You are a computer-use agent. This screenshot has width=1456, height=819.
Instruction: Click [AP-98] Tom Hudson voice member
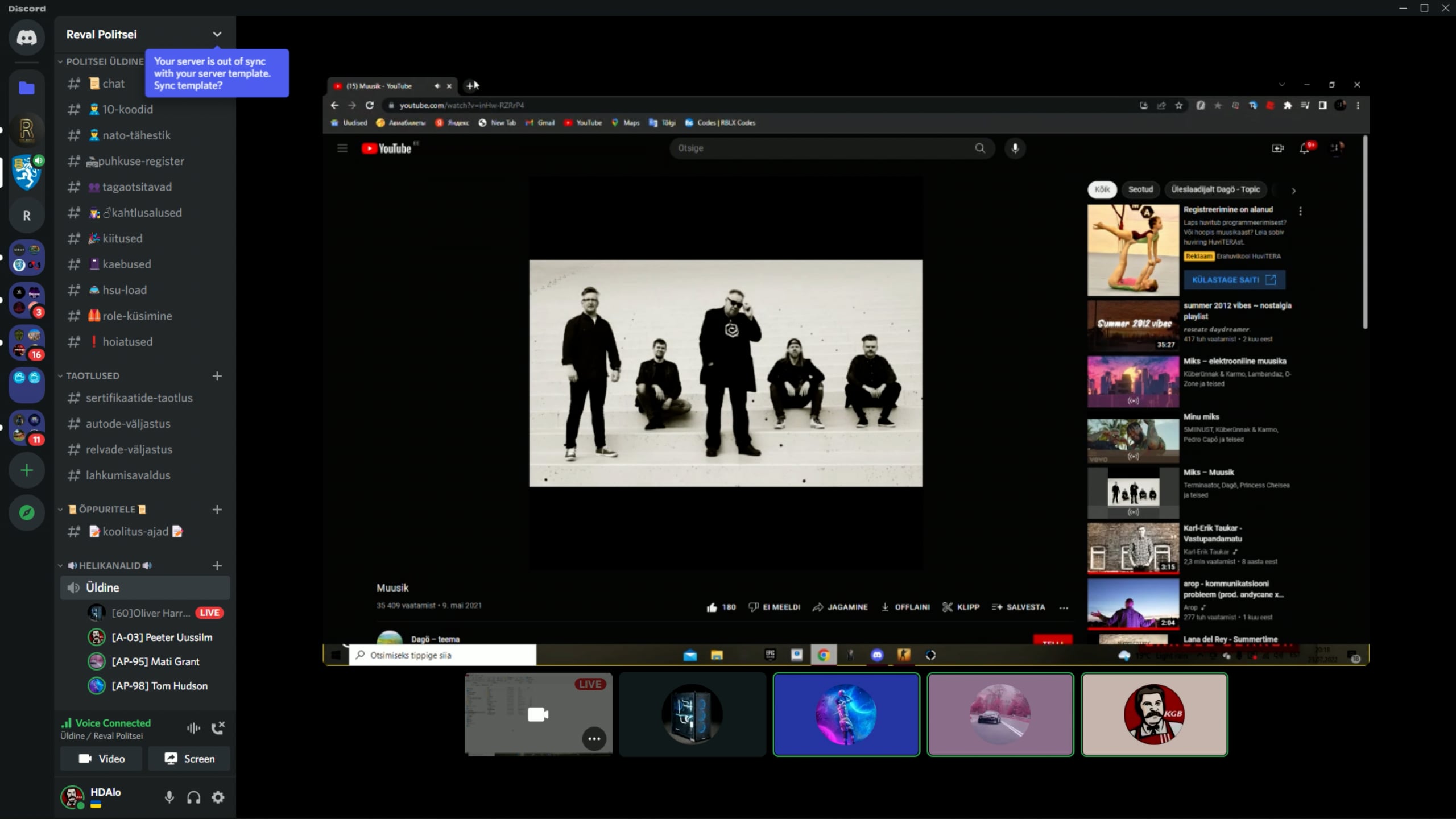(156, 686)
